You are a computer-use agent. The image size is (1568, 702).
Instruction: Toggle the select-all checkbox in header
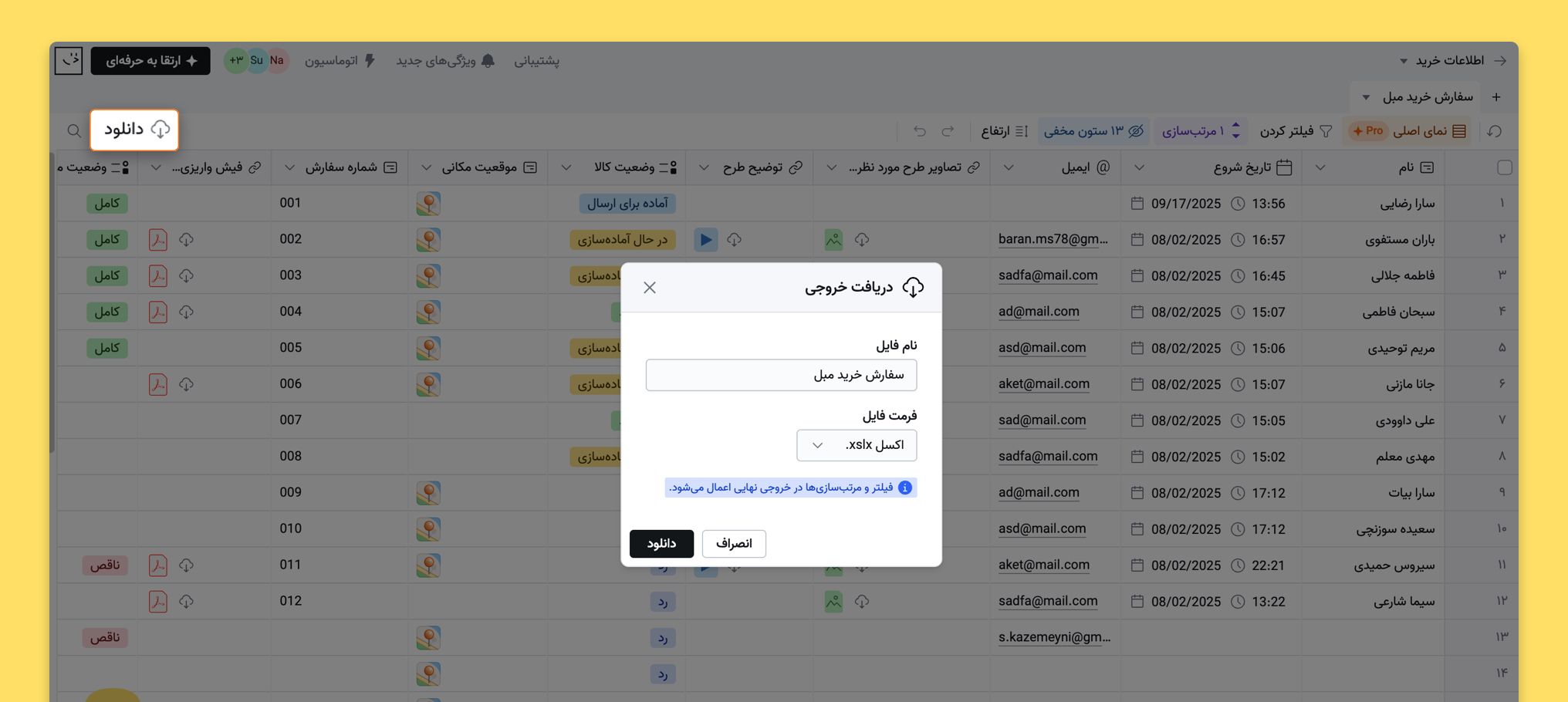coord(1504,167)
